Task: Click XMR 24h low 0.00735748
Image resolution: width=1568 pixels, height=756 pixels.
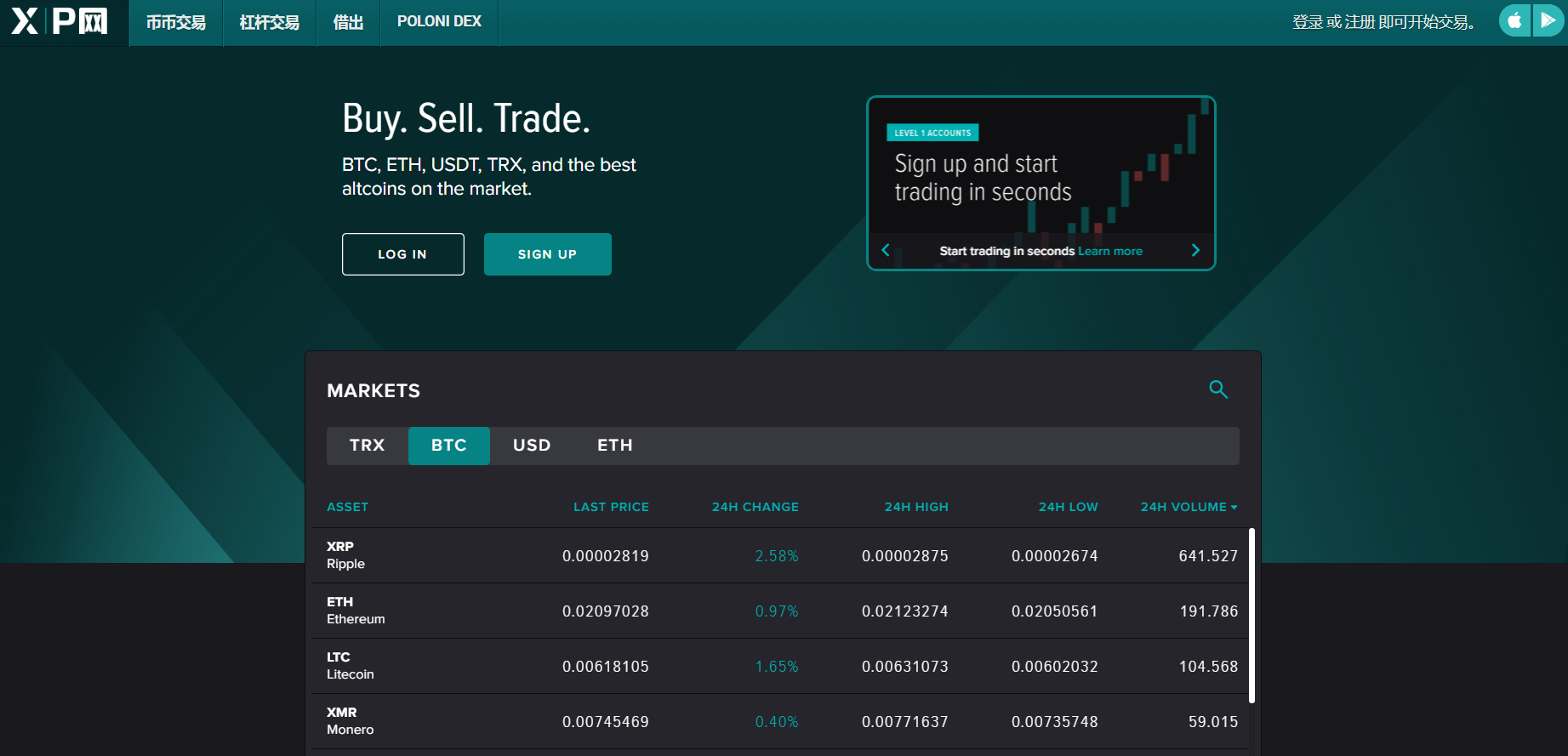Action: point(1055,722)
